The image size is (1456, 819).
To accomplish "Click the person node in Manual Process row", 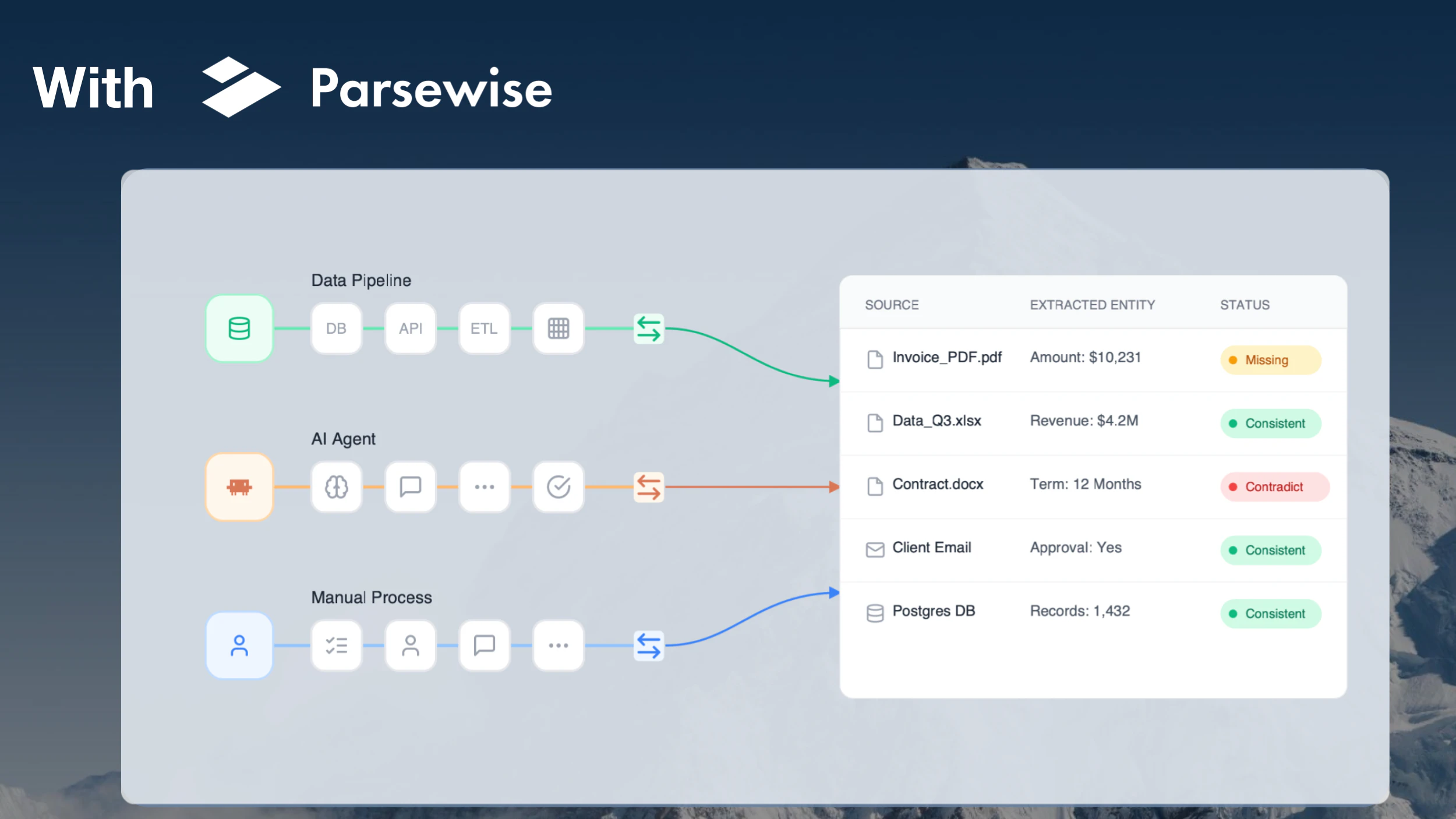I will [x=411, y=645].
